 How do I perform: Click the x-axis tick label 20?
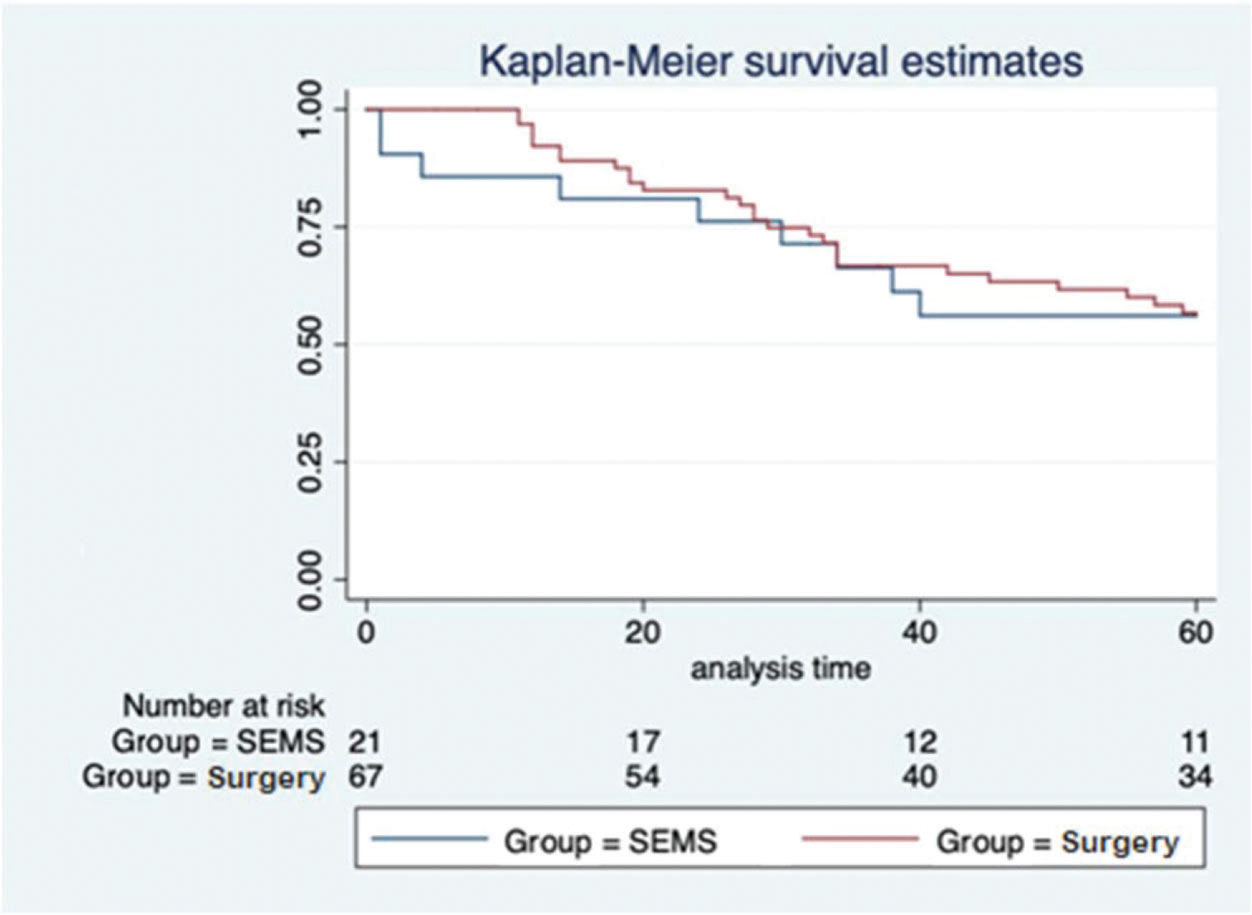(643, 633)
